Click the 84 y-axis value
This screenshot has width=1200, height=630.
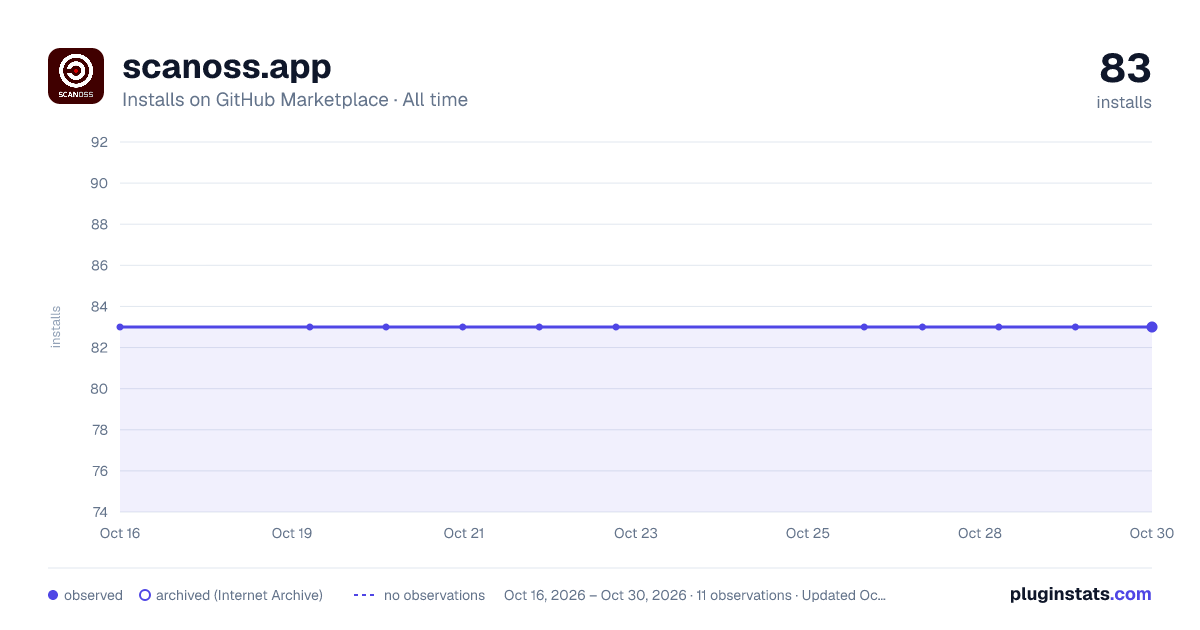99,307
